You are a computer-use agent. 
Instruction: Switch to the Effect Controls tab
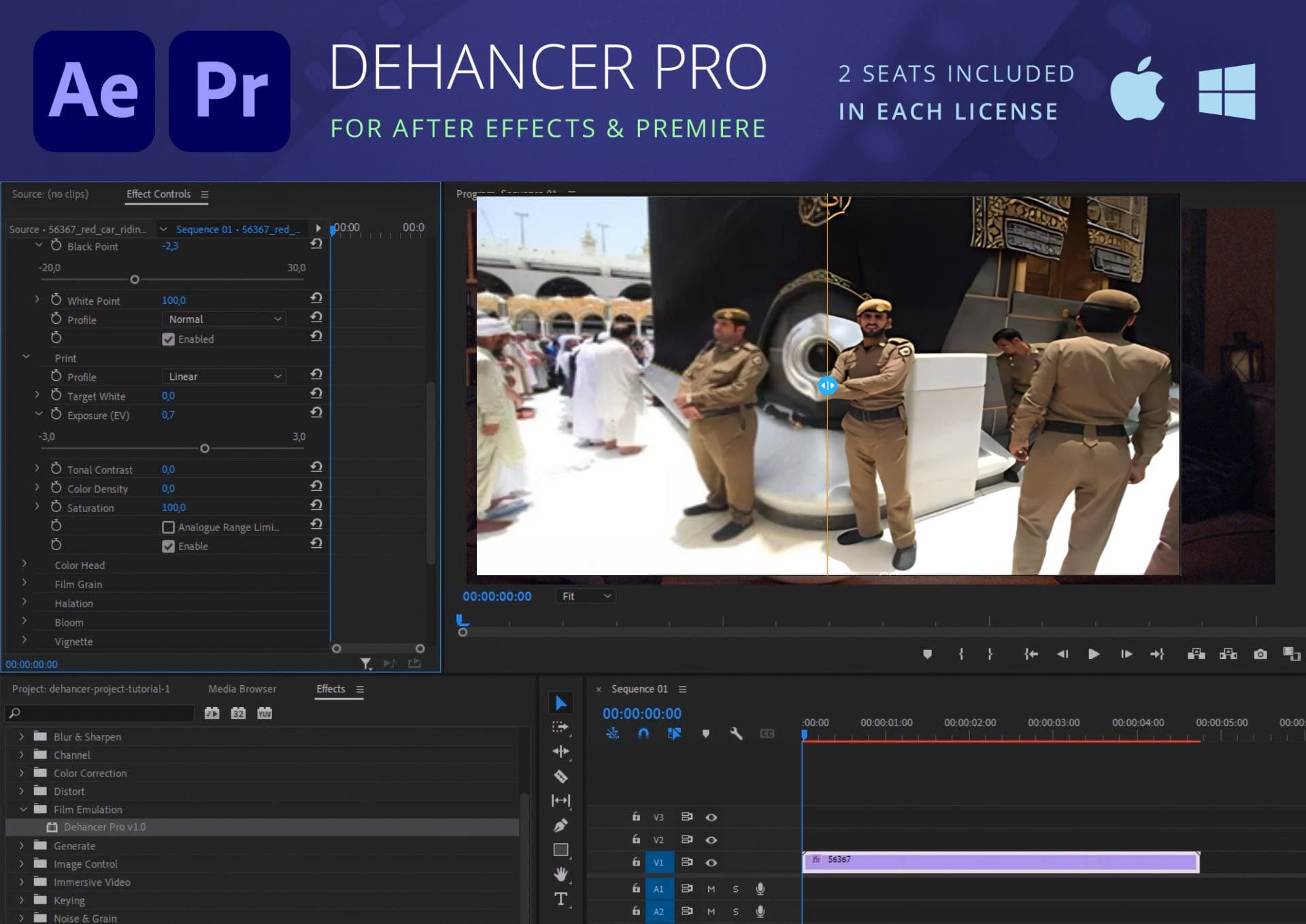coord(158,194)
